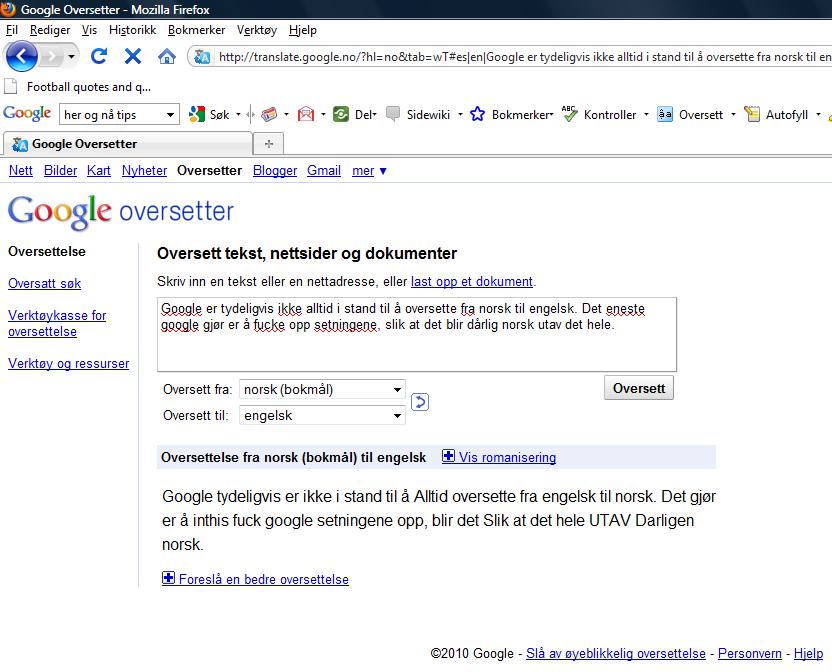
Task: Open Sidewiki speech bubble icon
Action: (x=393, y=114)
